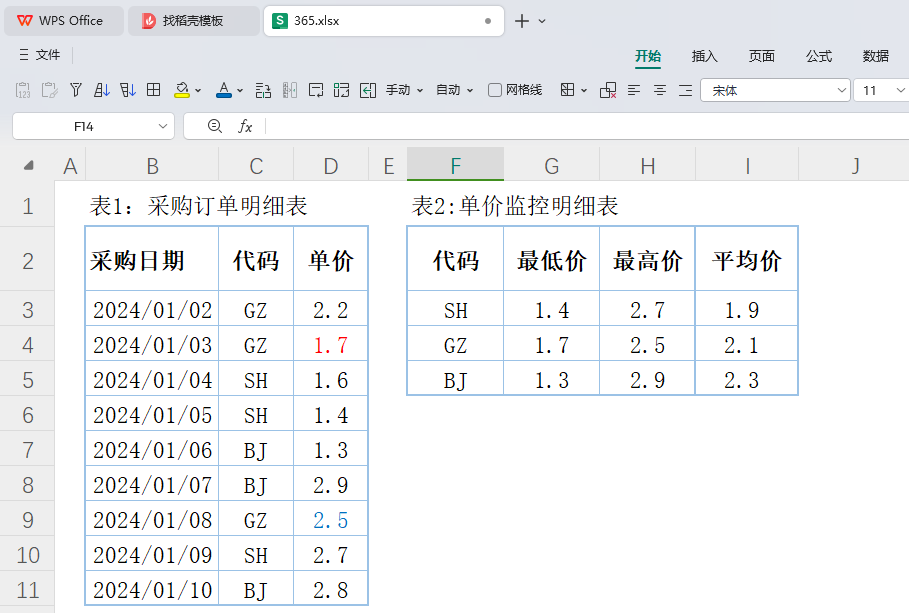Image resolution: width=909 pixels, height=613 pixels.
Task: Click the indent arrow box icon
Action: [x=368, y=90]
